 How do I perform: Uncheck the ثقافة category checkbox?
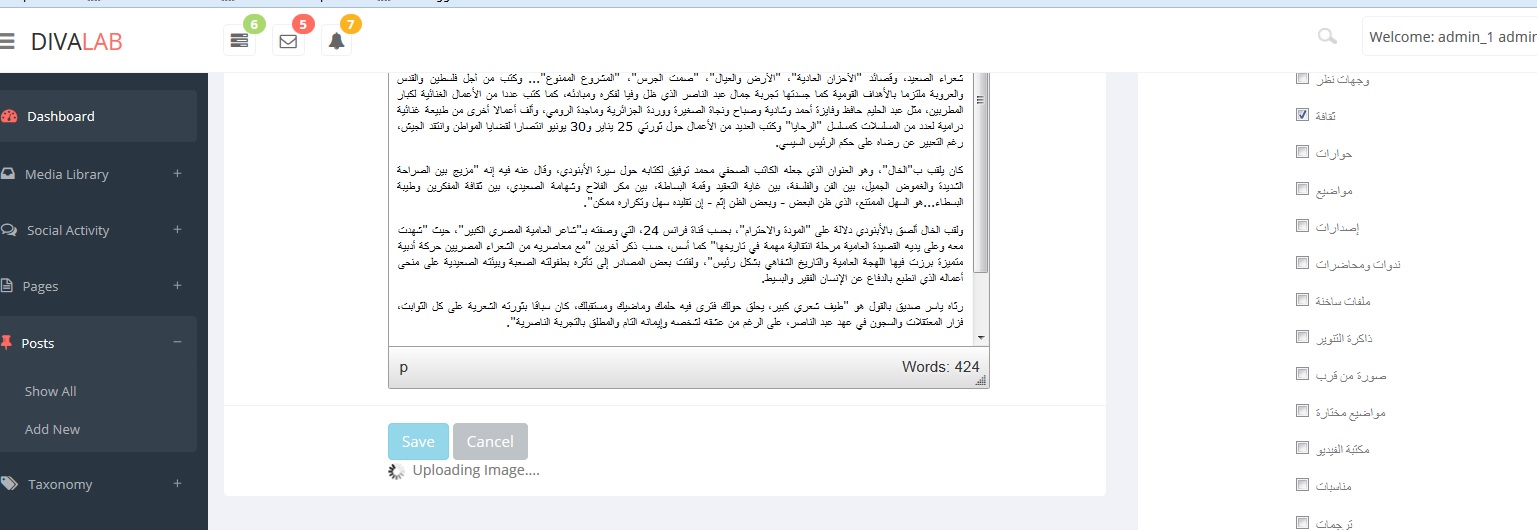1302,115
